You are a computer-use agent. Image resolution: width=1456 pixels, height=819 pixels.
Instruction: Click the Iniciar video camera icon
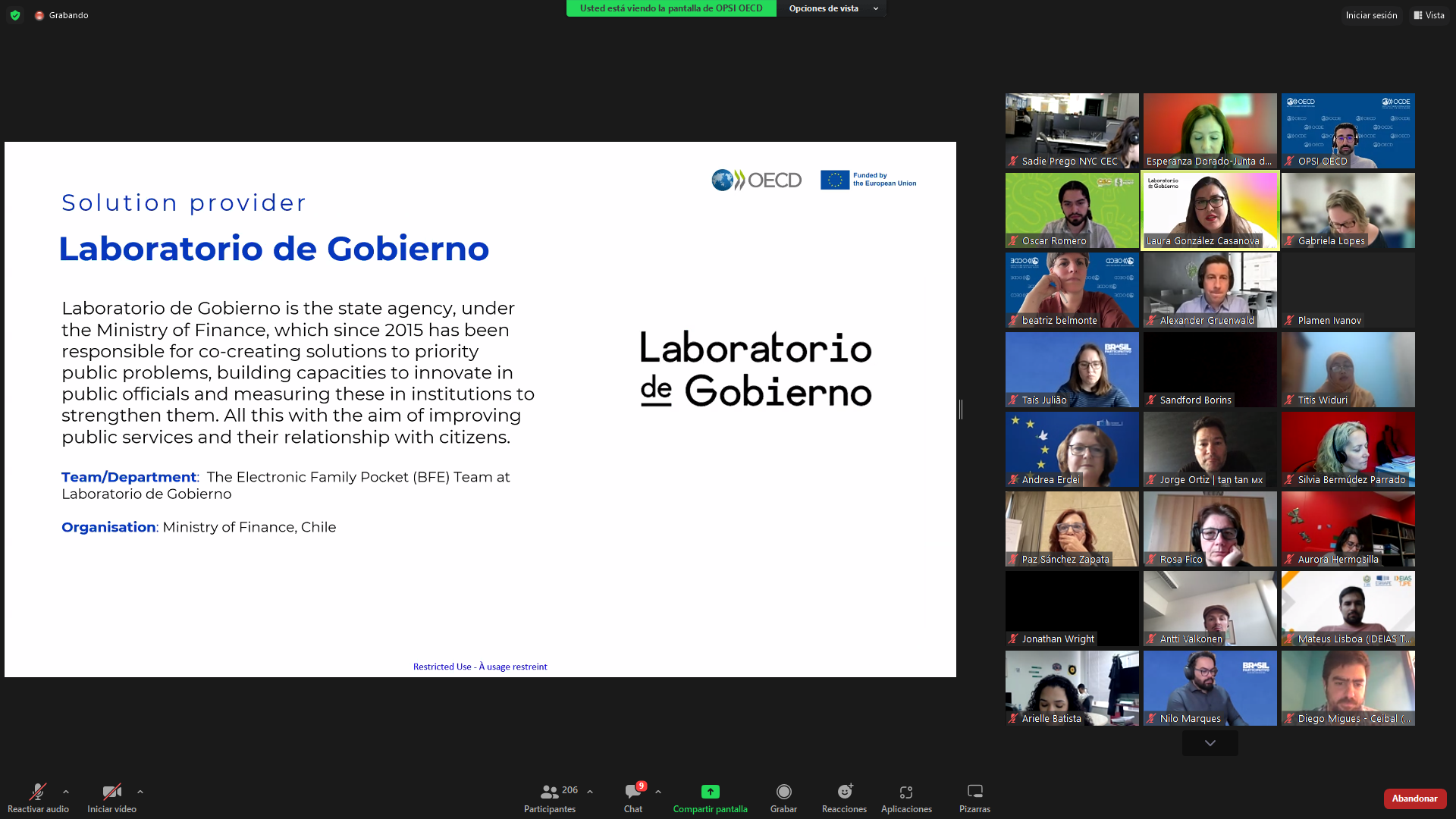tap(111, 792)
